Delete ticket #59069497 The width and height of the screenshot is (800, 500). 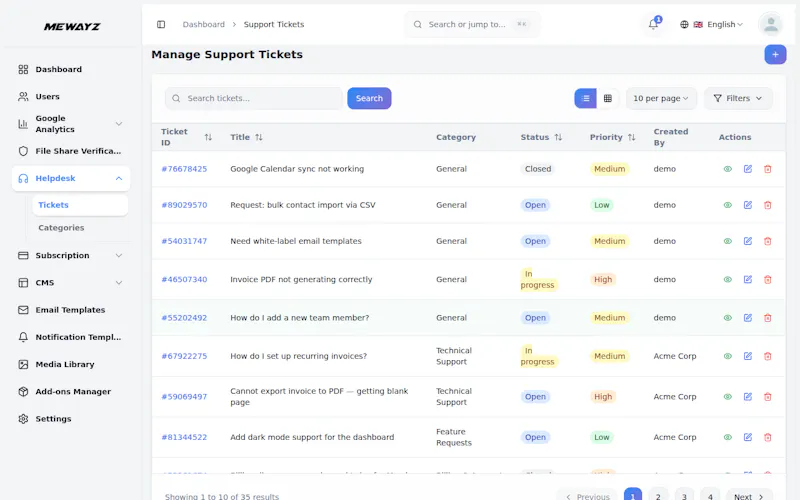pos(767,397)
